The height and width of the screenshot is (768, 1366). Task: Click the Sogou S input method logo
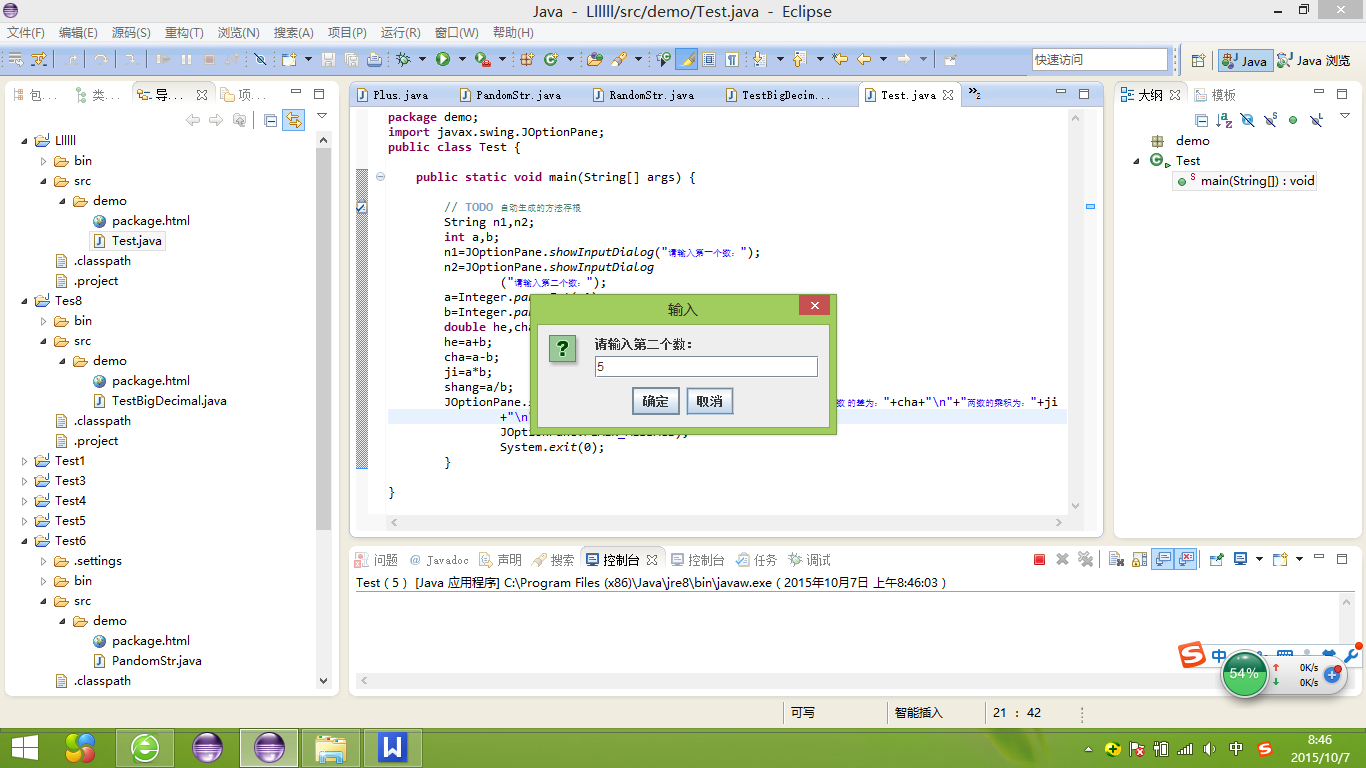[1191, 656]
